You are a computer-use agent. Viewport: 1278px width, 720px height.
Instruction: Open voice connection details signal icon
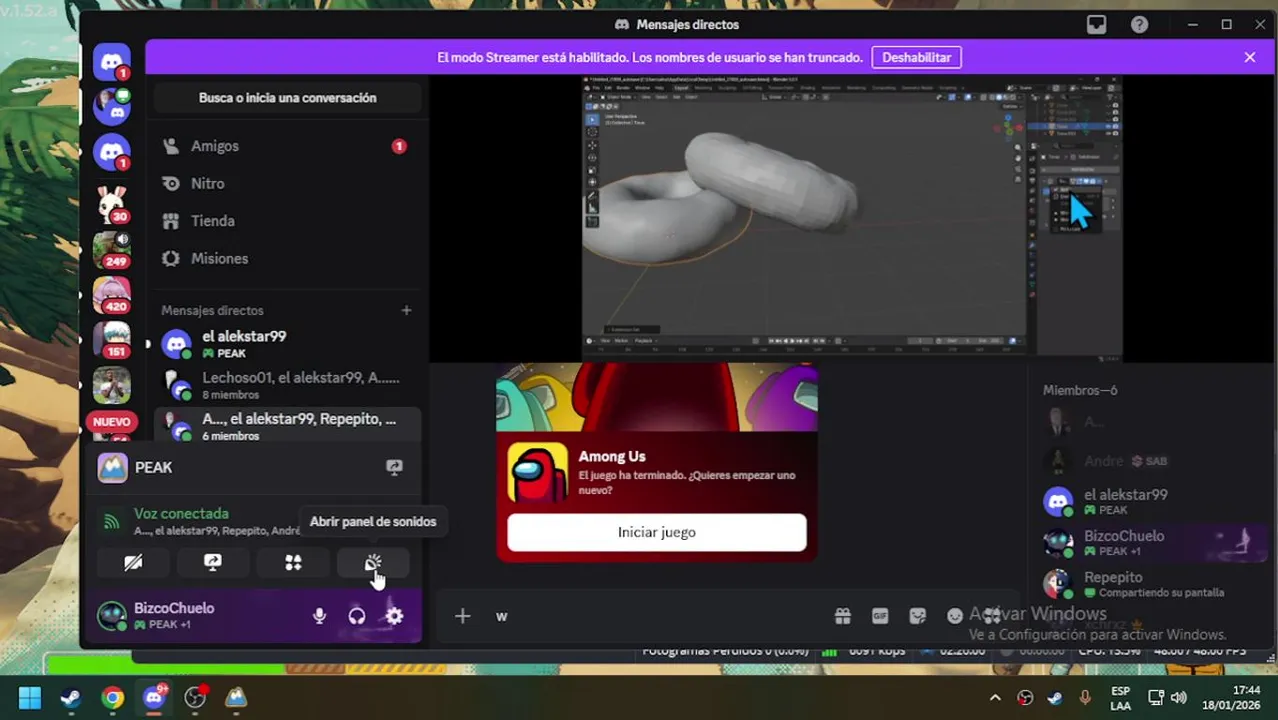[112, 521]
